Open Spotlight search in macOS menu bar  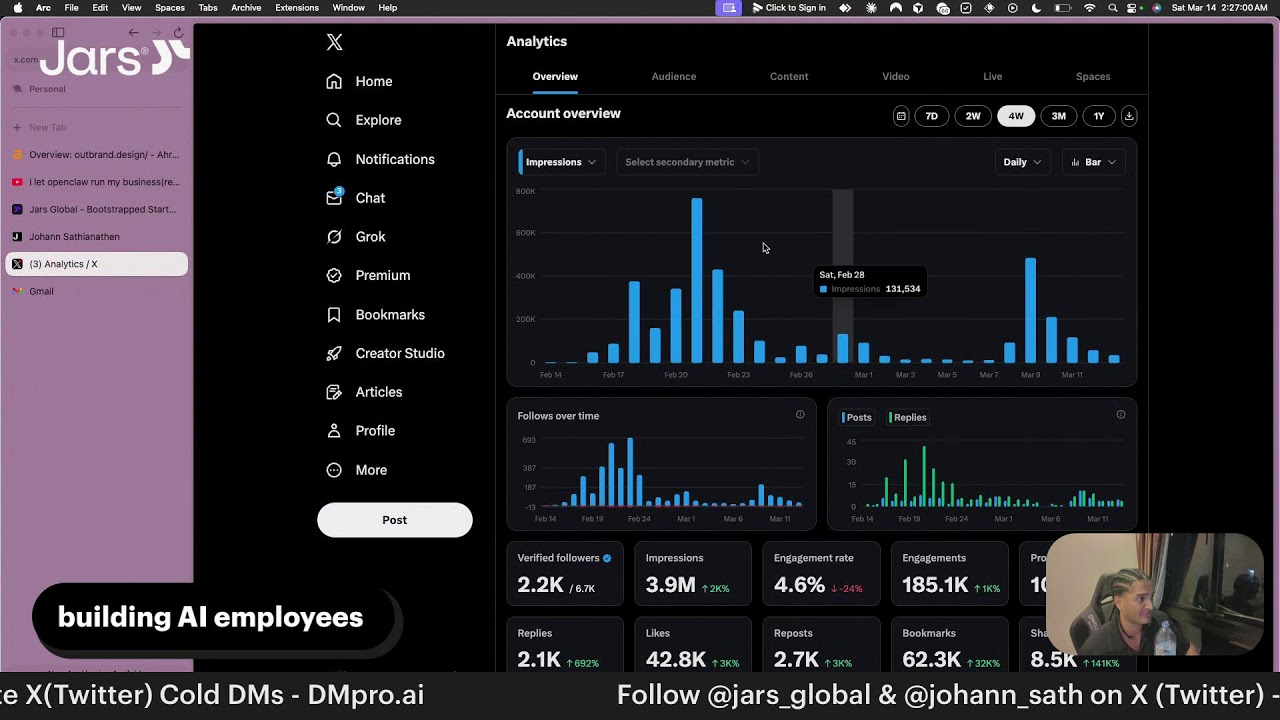pos(1113,8)
